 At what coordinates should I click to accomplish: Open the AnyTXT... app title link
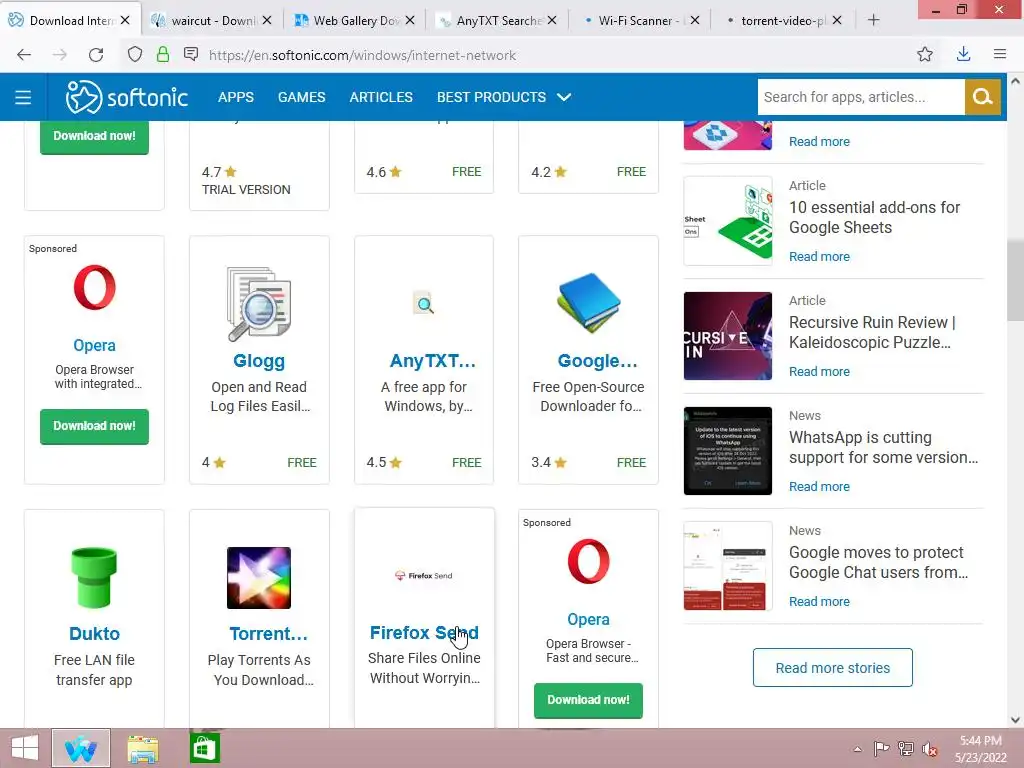(x=432, y=360)
